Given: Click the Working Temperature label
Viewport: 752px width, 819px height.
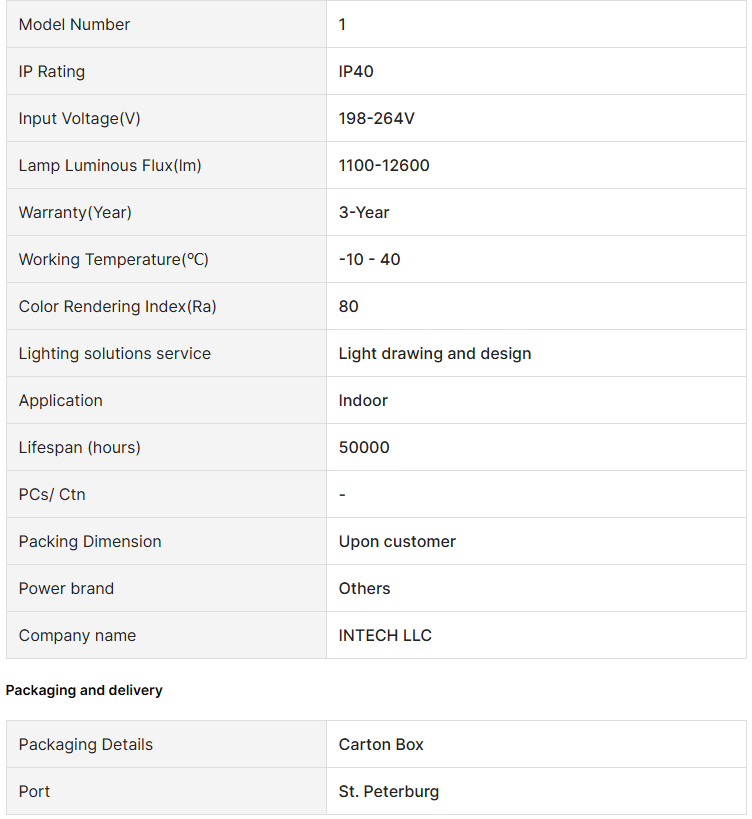Looking at the screenshot, I should [113, 259].
